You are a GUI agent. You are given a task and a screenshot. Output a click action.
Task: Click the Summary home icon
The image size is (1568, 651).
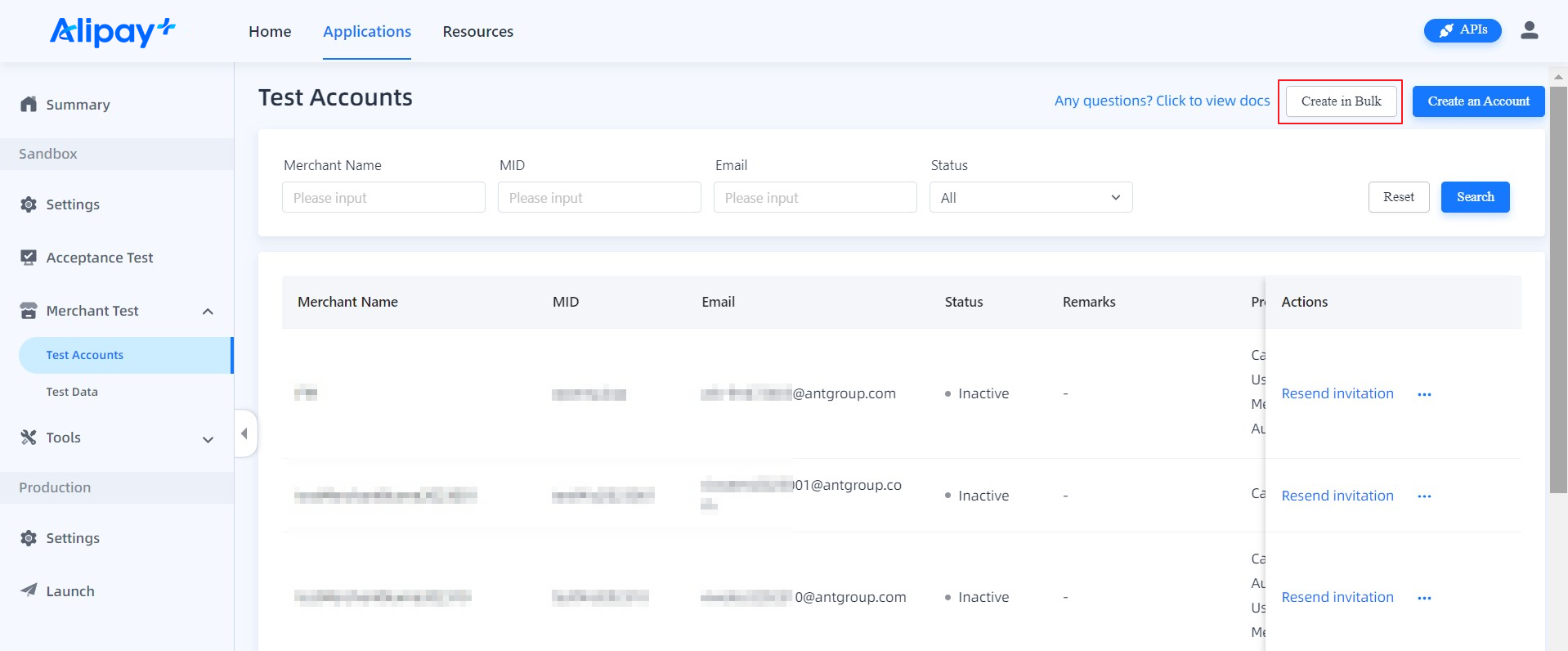29,104
